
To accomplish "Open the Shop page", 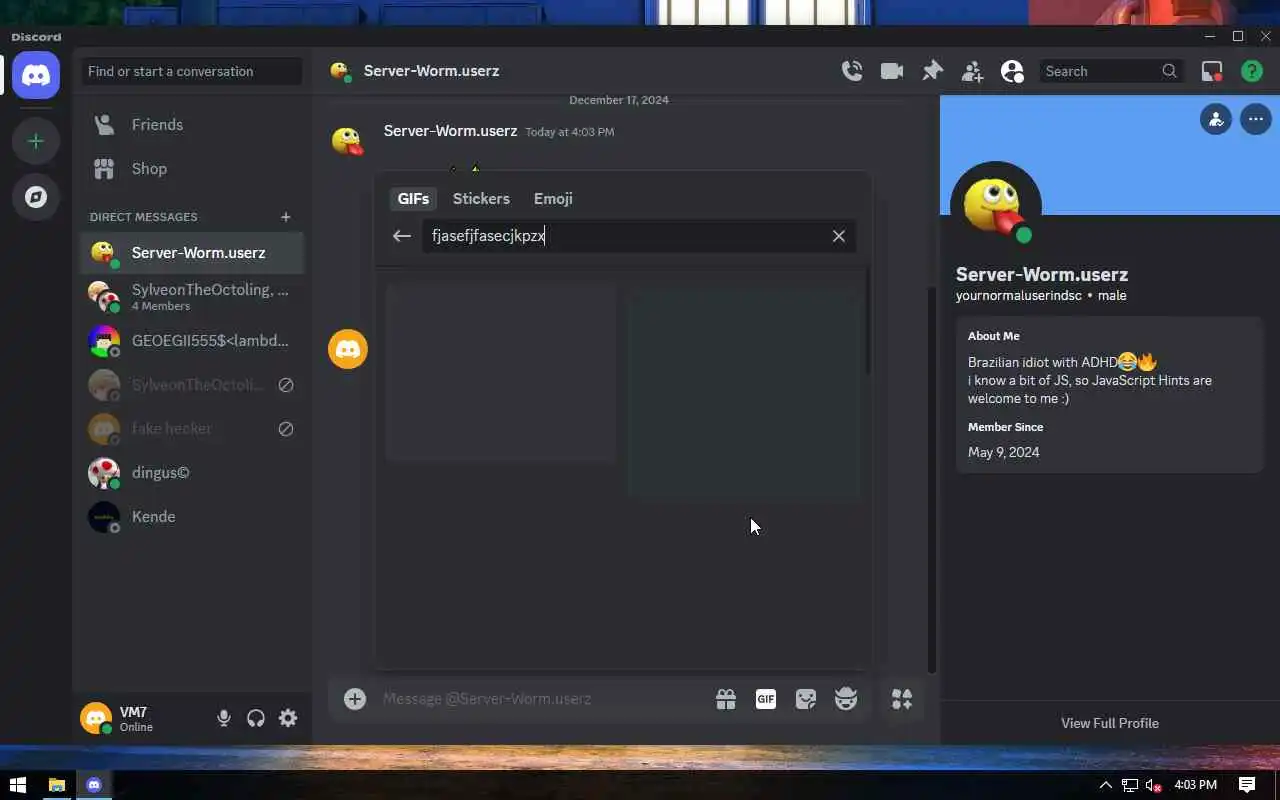I will pyautogui.click(x=192, y=169).
